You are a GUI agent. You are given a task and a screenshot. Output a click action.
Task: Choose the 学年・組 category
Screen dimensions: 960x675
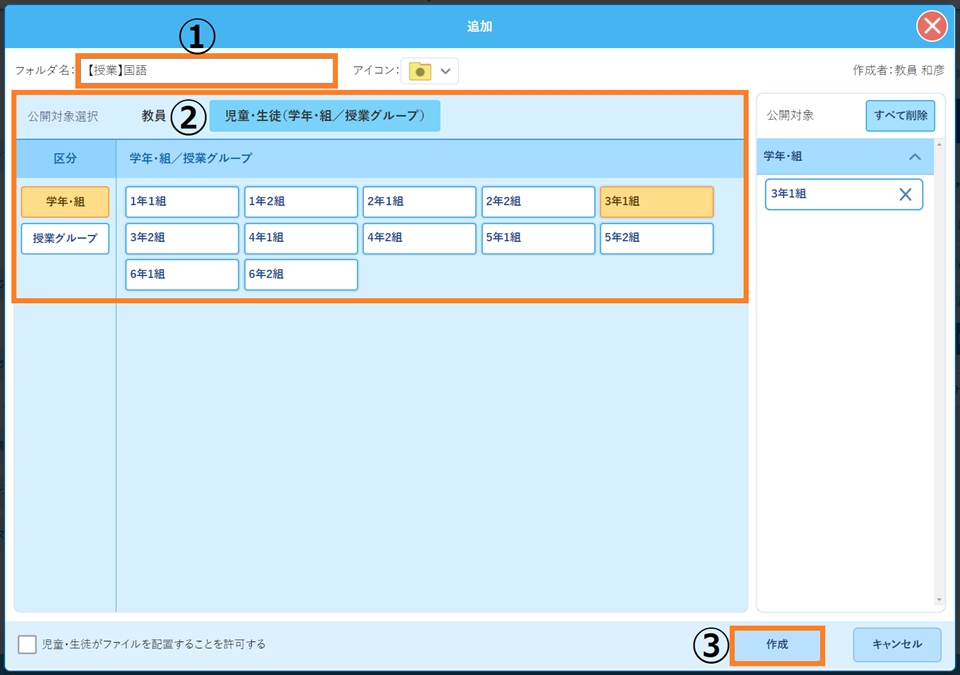tap(65, 202)
